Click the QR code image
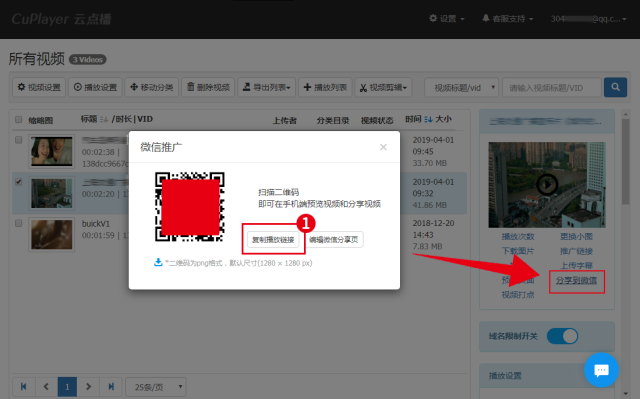The height and width of the screenshot is (399, 640). point(190,207)
